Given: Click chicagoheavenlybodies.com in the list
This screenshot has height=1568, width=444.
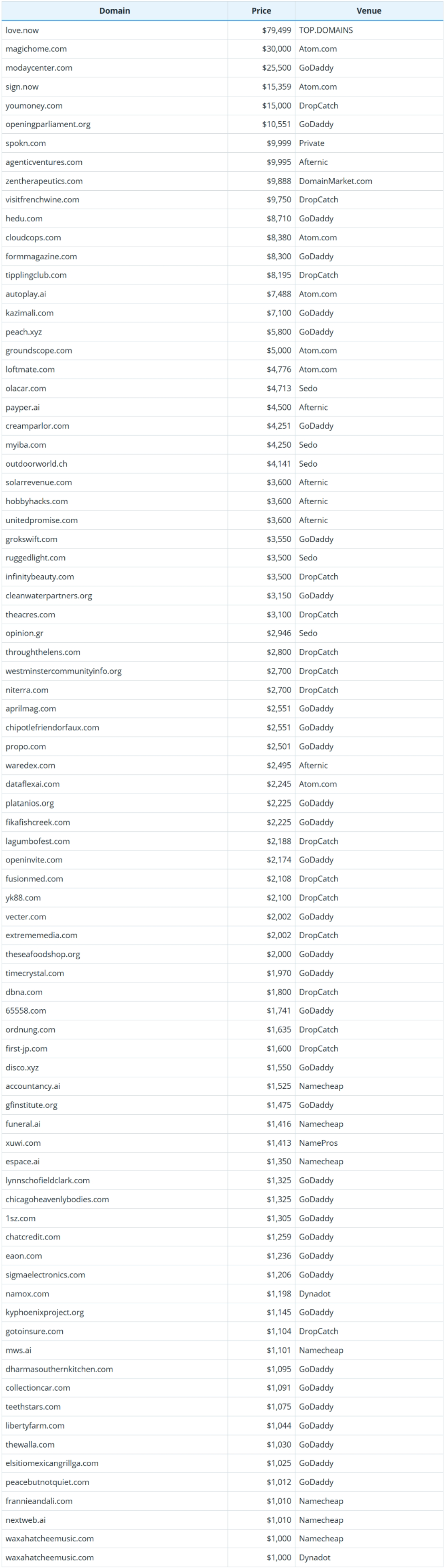Looking at the screenshot, I should tap(57, 1199).
